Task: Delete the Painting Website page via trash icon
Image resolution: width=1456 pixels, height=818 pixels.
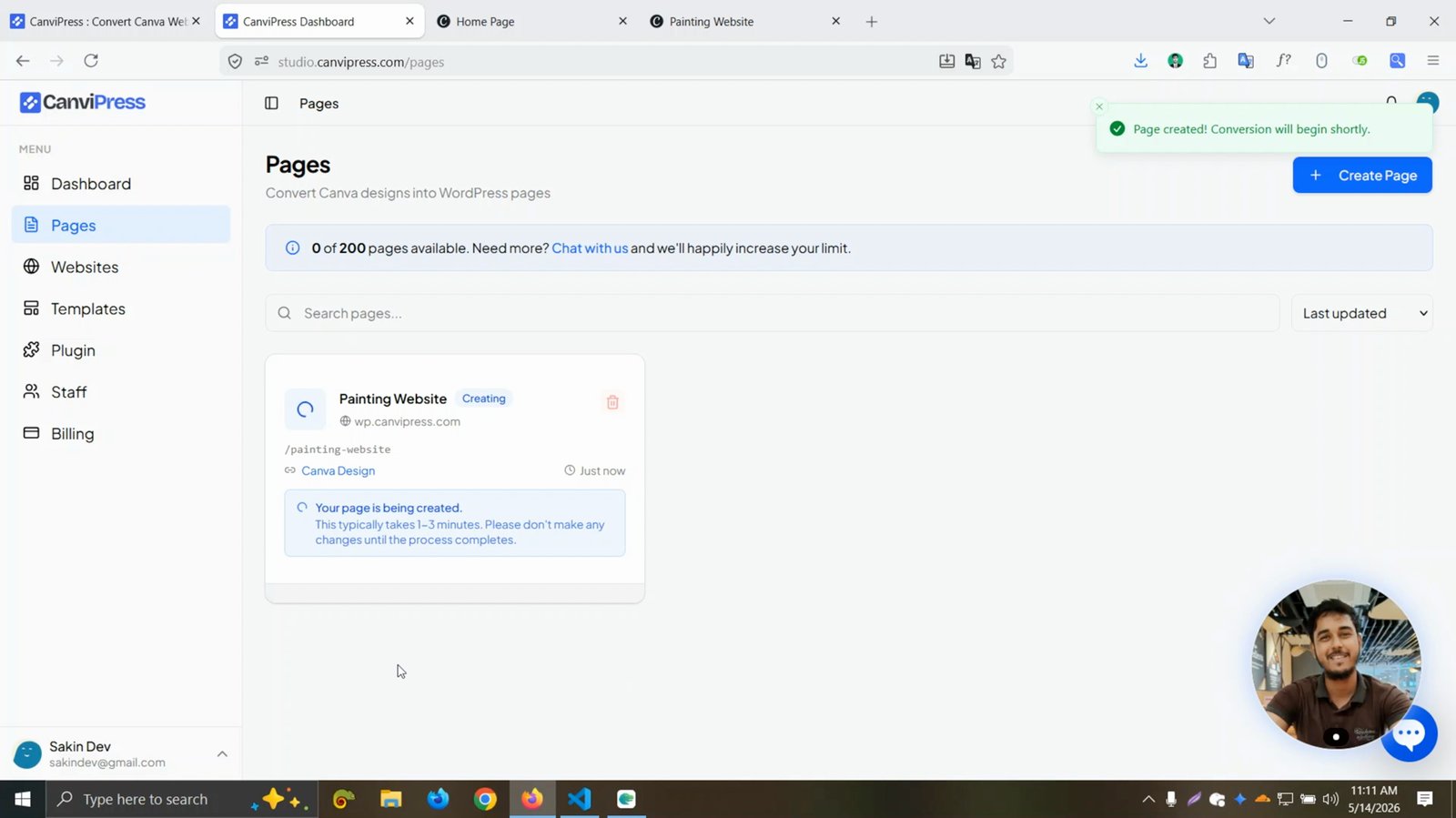Action: 612,402
